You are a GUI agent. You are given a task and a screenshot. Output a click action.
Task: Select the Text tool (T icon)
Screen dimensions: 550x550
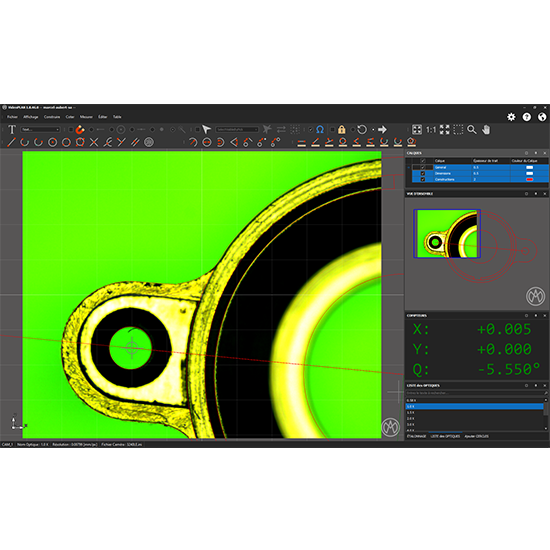tap(12, 129)
